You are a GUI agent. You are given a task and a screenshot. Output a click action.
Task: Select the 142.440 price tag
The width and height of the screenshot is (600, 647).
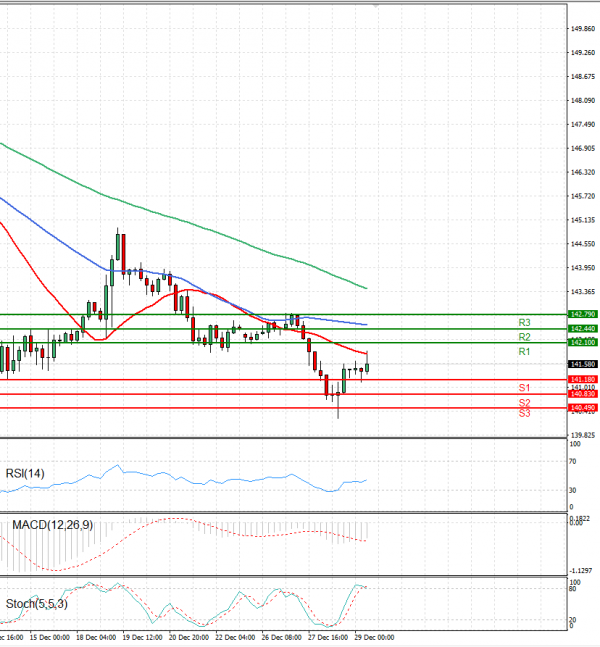coord(583,329)
